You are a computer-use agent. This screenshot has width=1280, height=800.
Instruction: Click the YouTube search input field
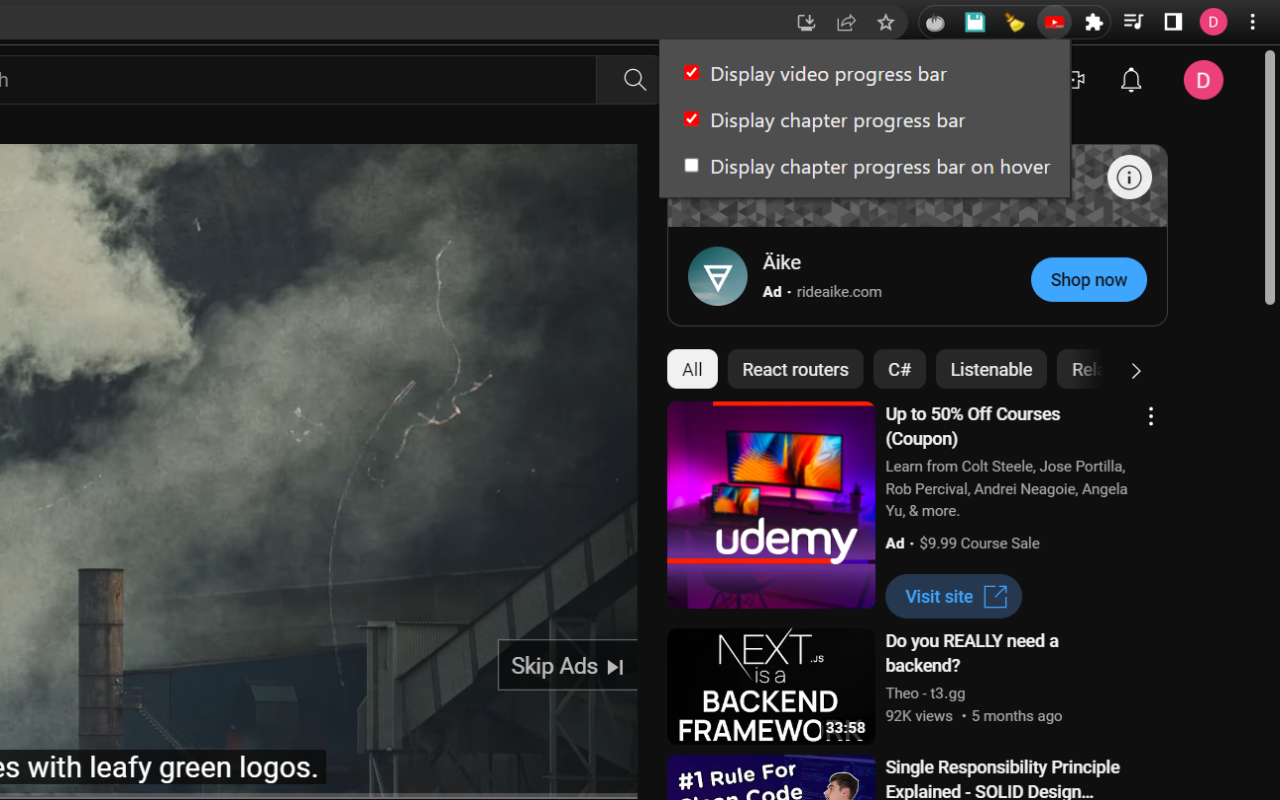pyautogui.click(x=298, y=80)
